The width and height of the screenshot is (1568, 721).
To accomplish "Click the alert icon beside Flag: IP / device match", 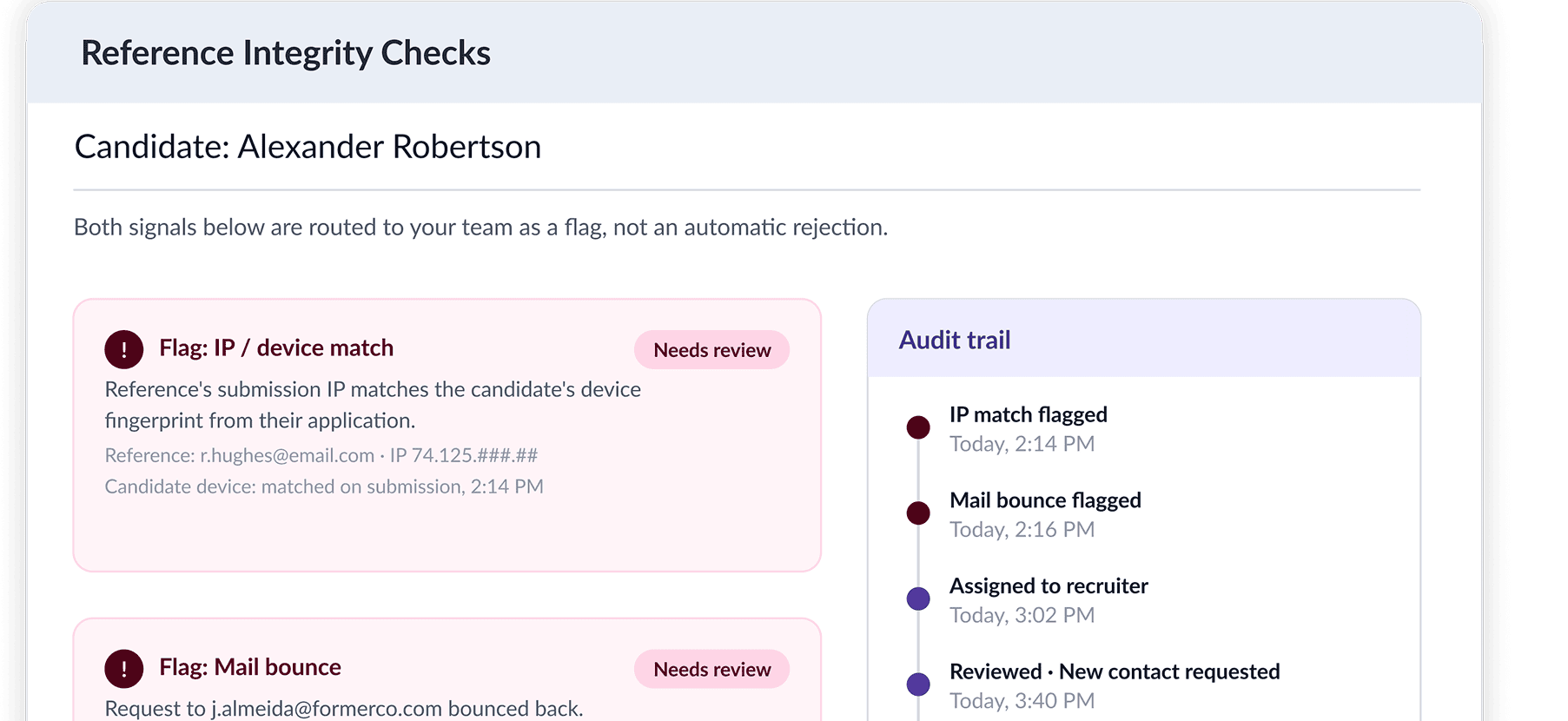I will click(124, 349).
